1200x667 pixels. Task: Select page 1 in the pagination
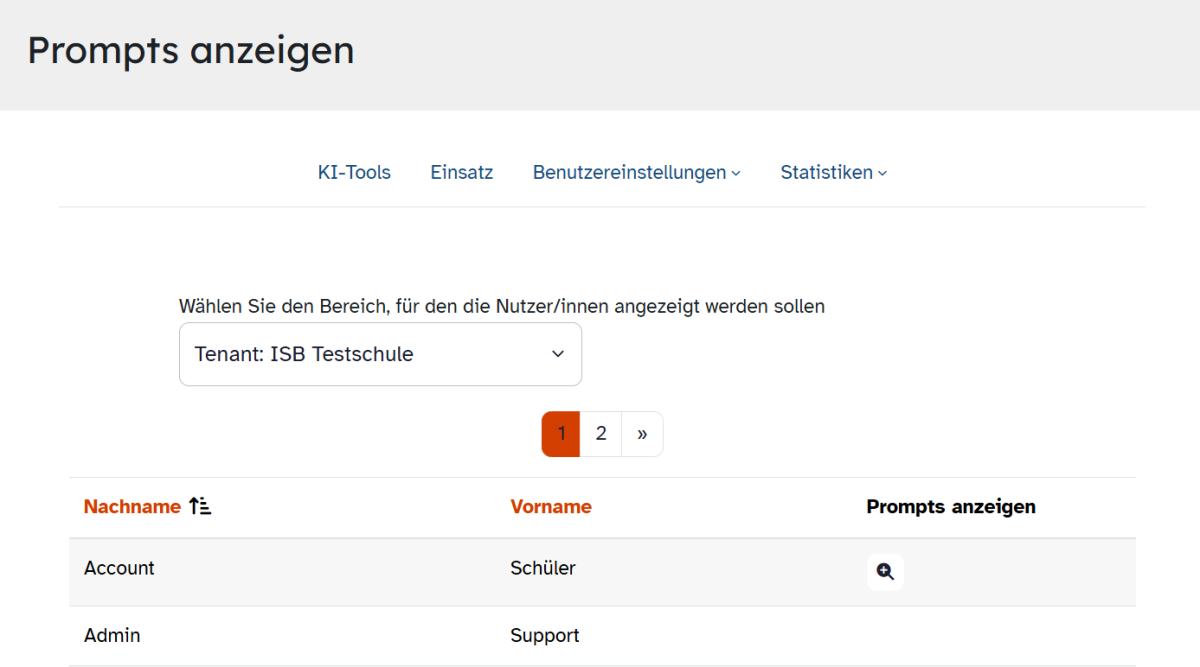point(561,434)
